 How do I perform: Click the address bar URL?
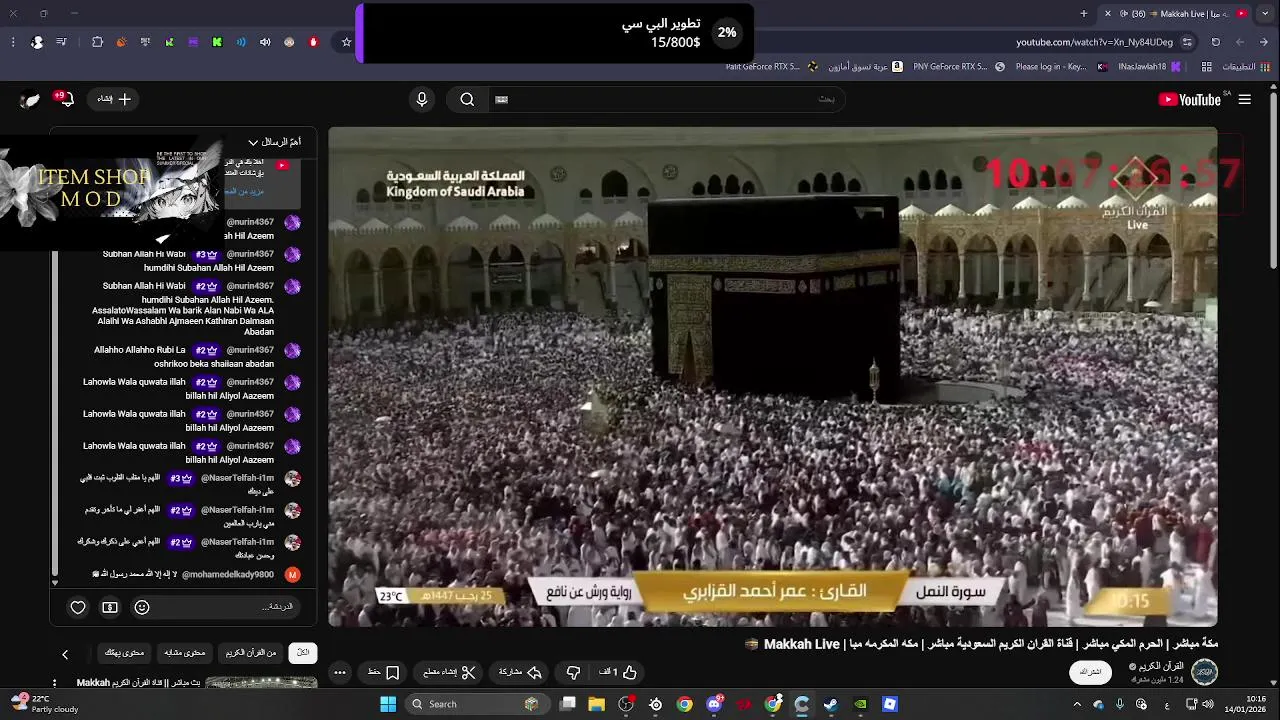click(x=1094, y=42)
